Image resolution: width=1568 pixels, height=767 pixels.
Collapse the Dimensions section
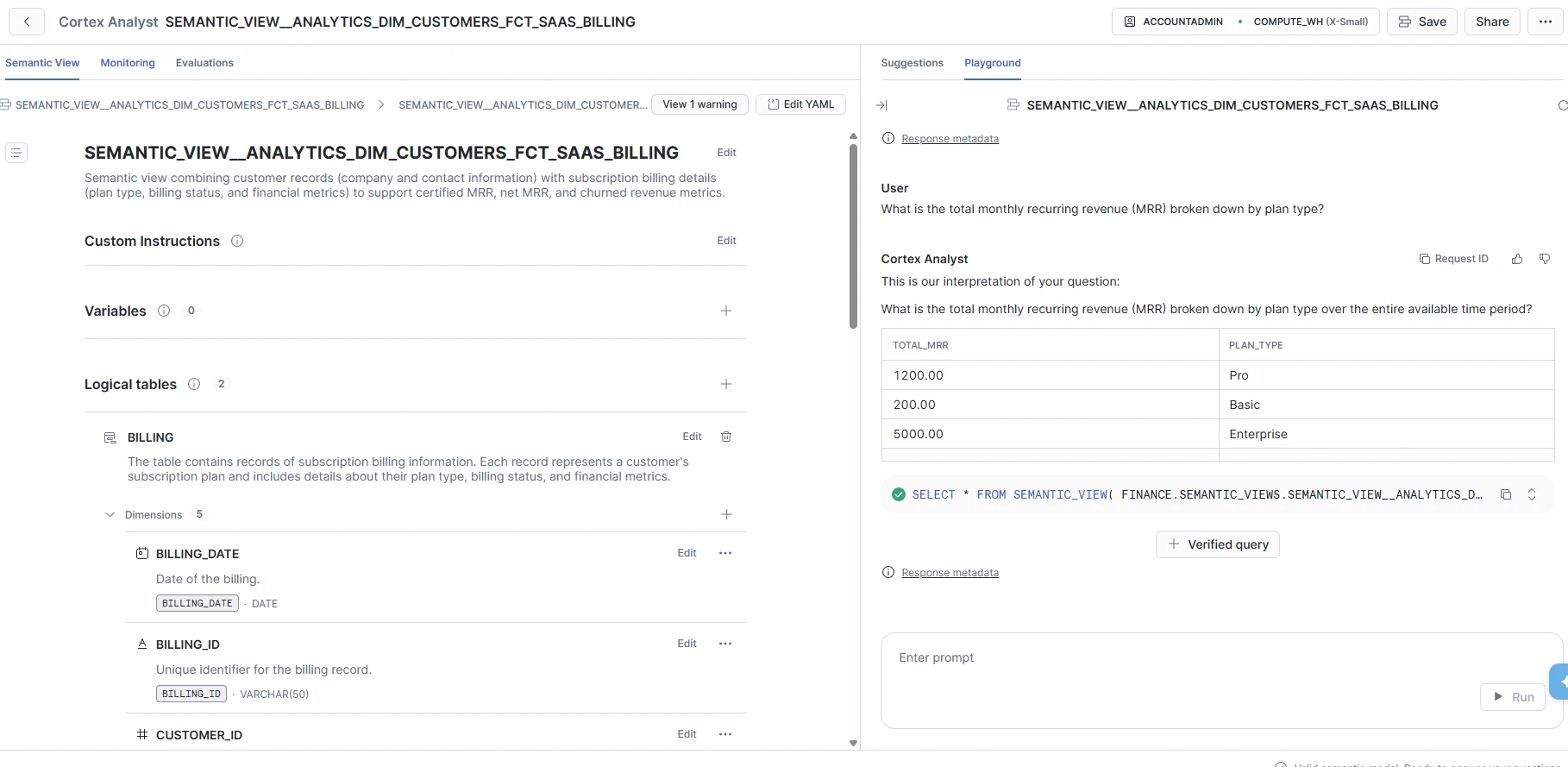(x=110, y=515)
